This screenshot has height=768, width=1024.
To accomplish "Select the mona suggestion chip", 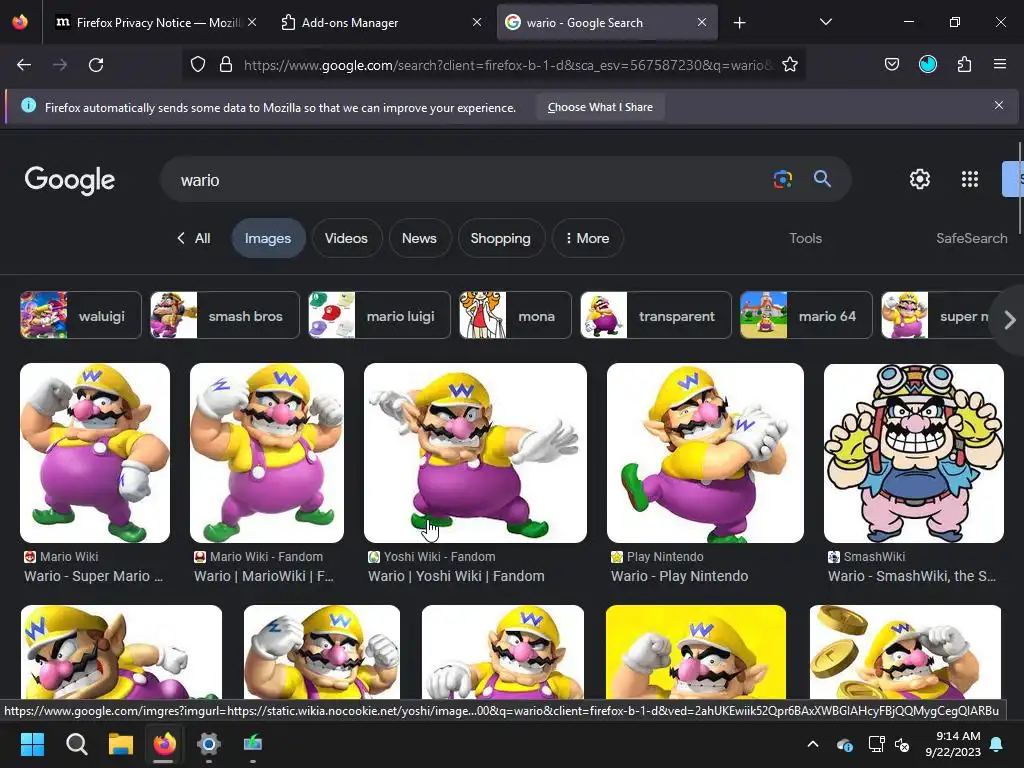I will (515, 315).
